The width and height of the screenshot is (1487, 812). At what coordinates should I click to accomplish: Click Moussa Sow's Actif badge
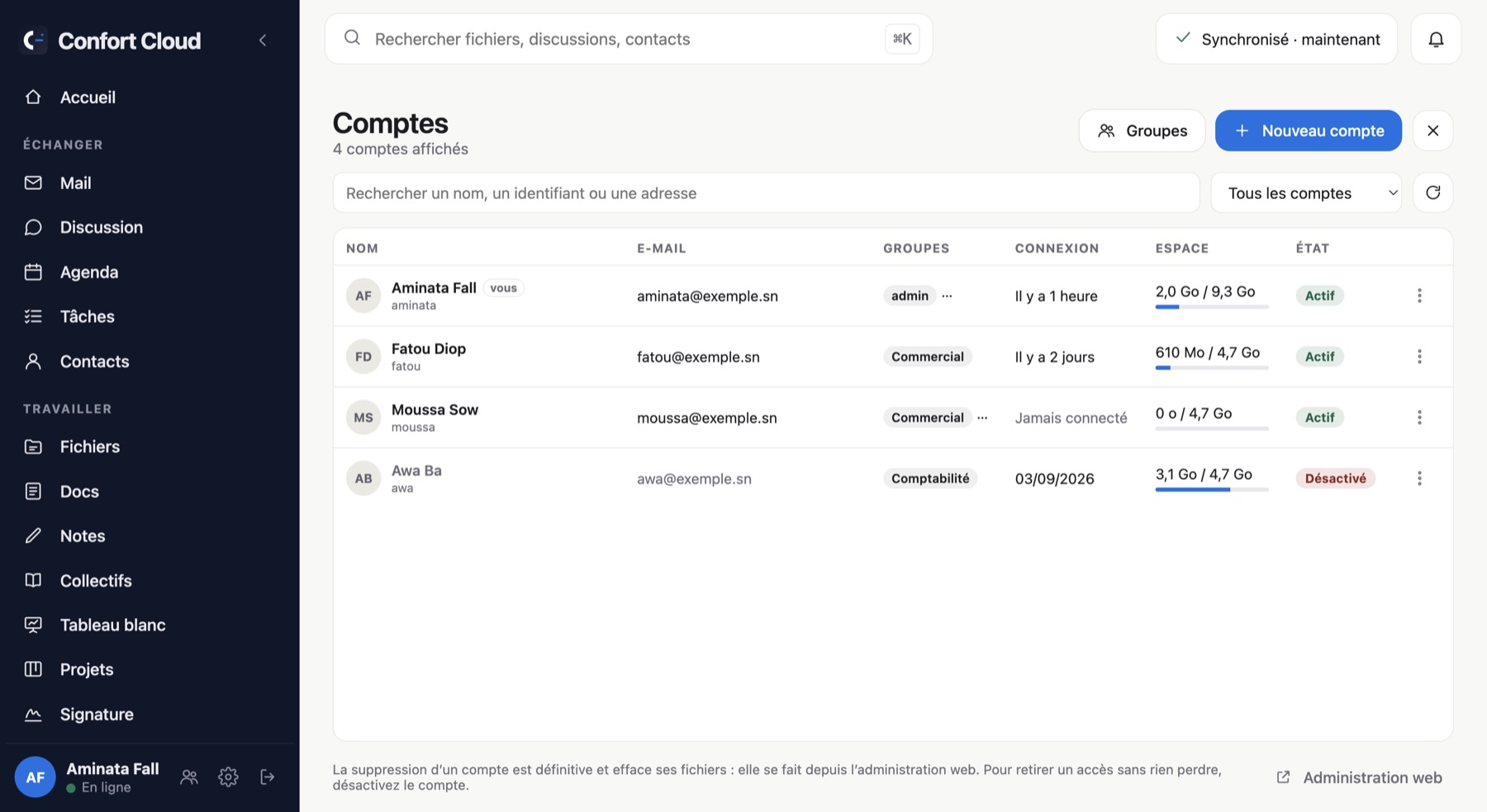1319,418
